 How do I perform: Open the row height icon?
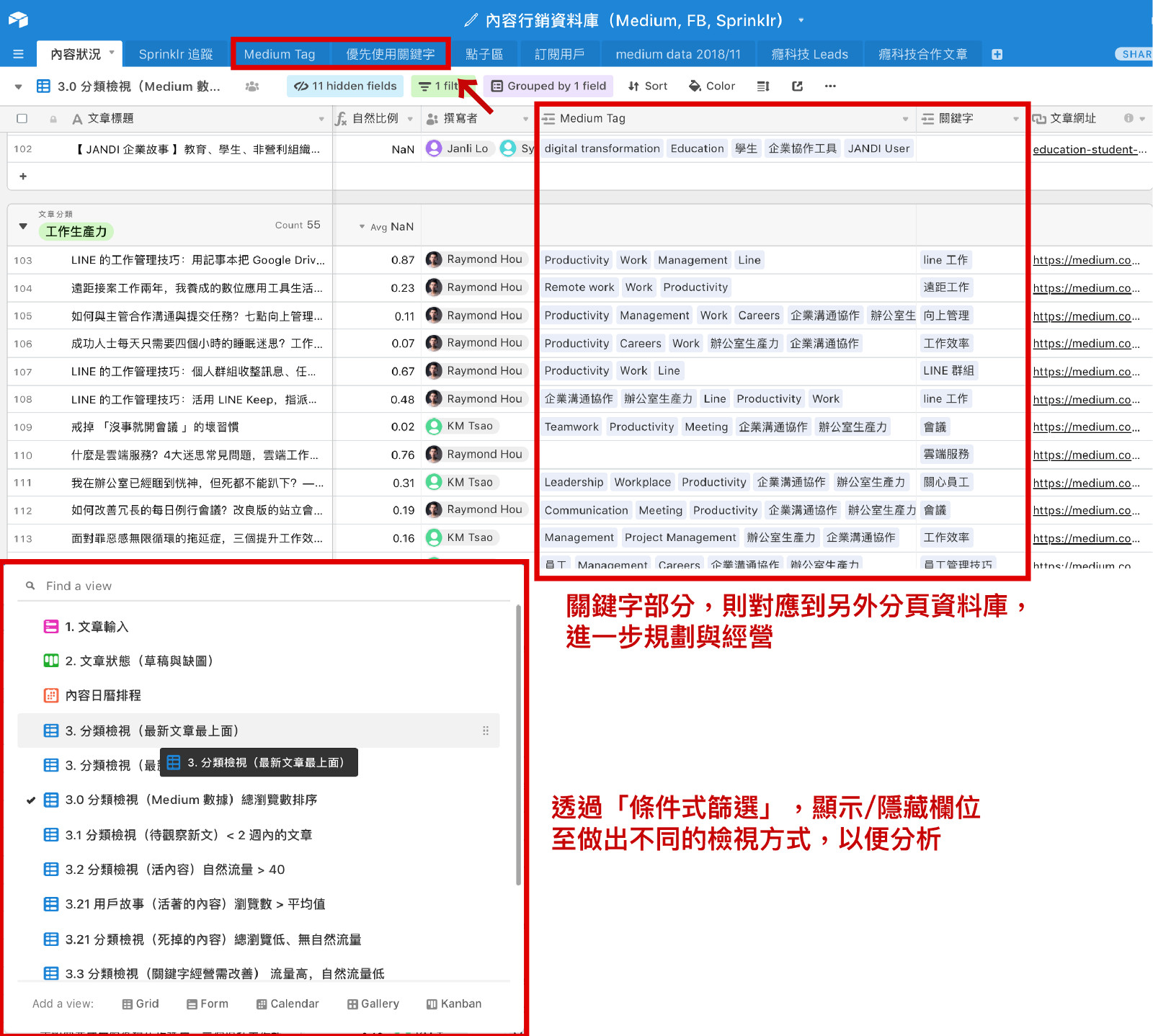[763, 86]
